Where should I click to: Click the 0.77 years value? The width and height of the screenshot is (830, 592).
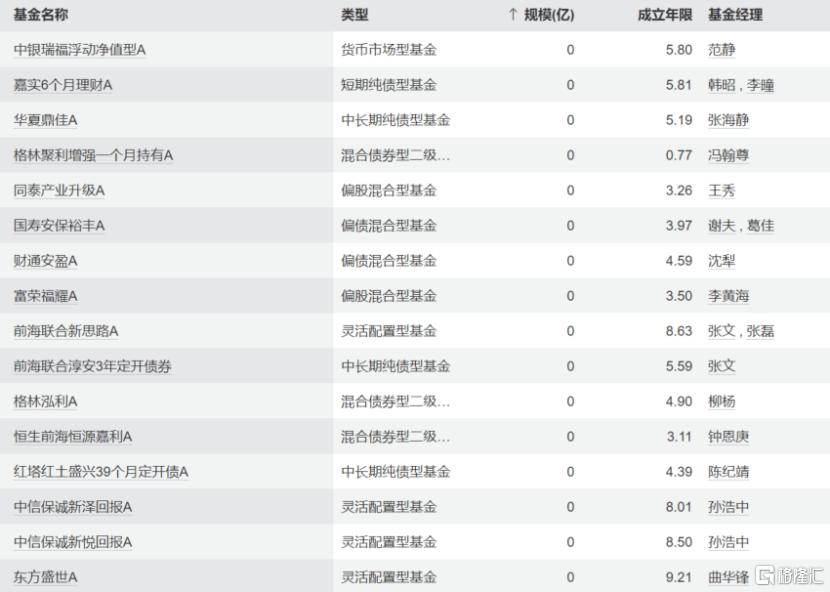pyautogui.click(x=679, y=155)
